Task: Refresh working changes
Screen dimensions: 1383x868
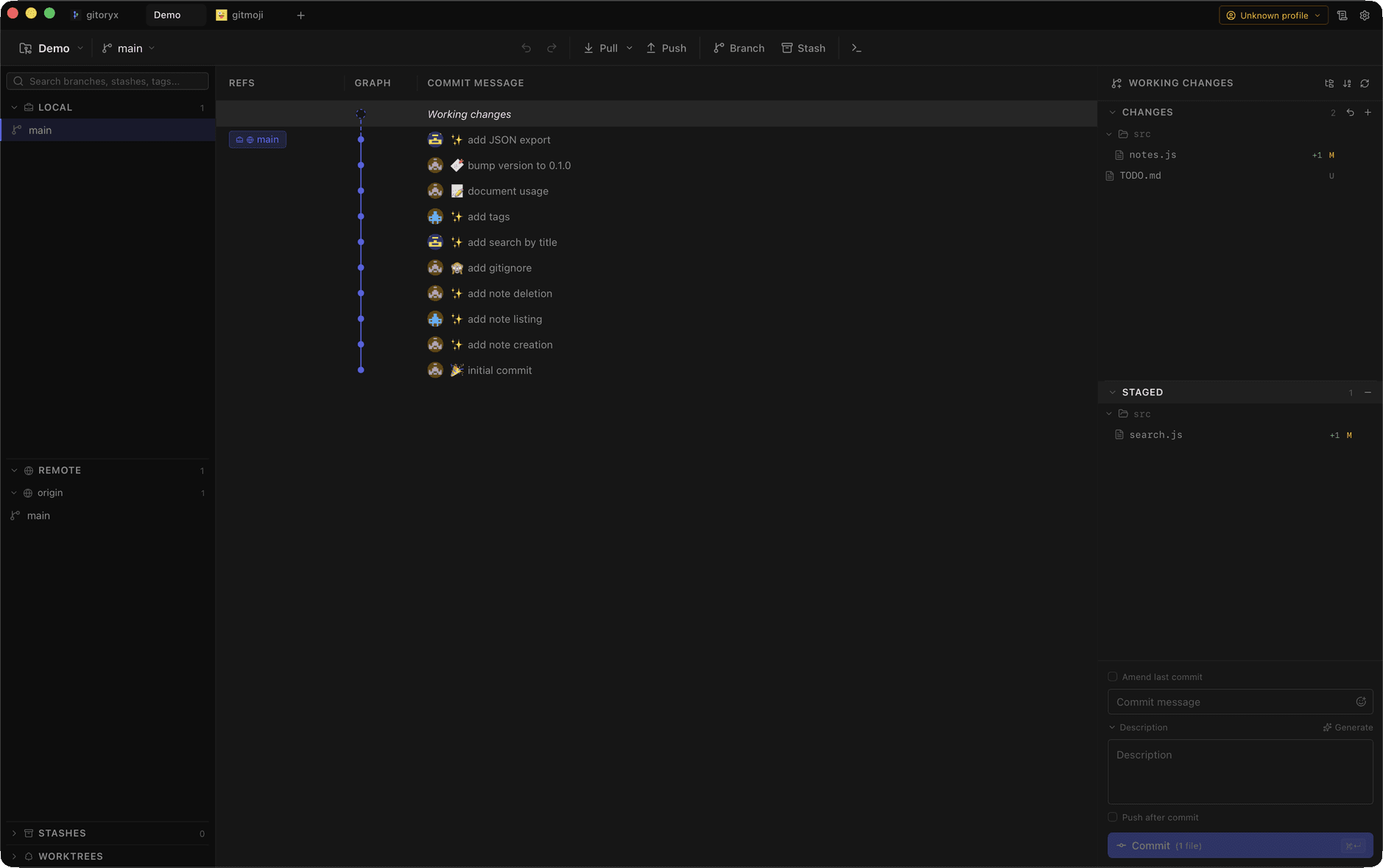Action: pos(1365,83)
